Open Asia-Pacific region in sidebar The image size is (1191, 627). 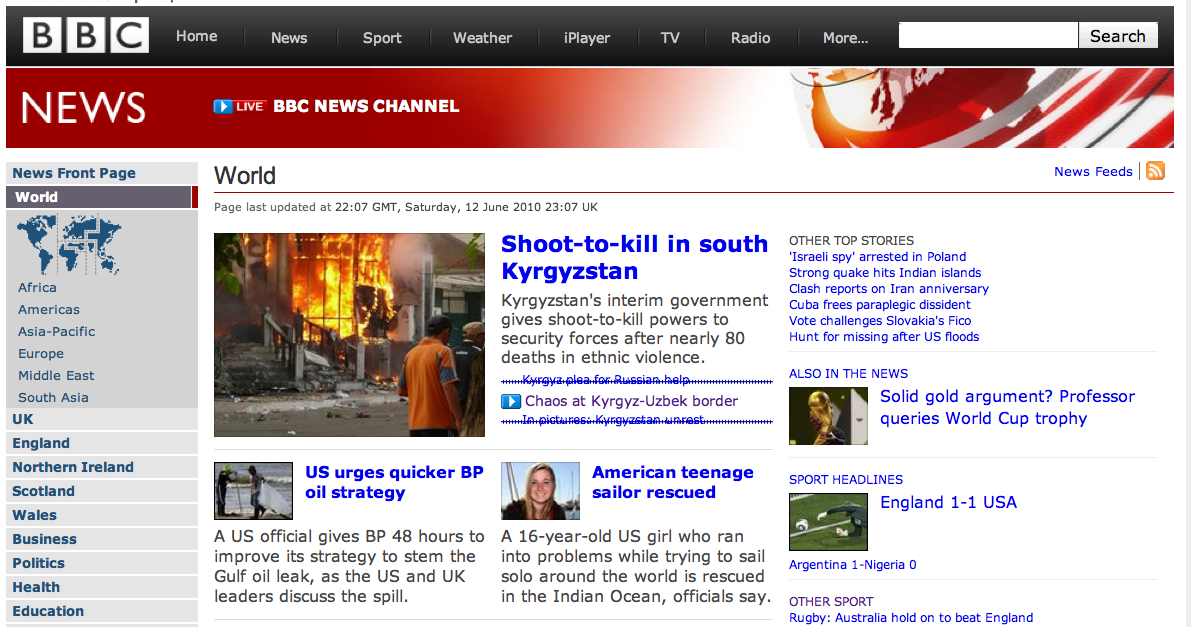[x=57, y=331]
